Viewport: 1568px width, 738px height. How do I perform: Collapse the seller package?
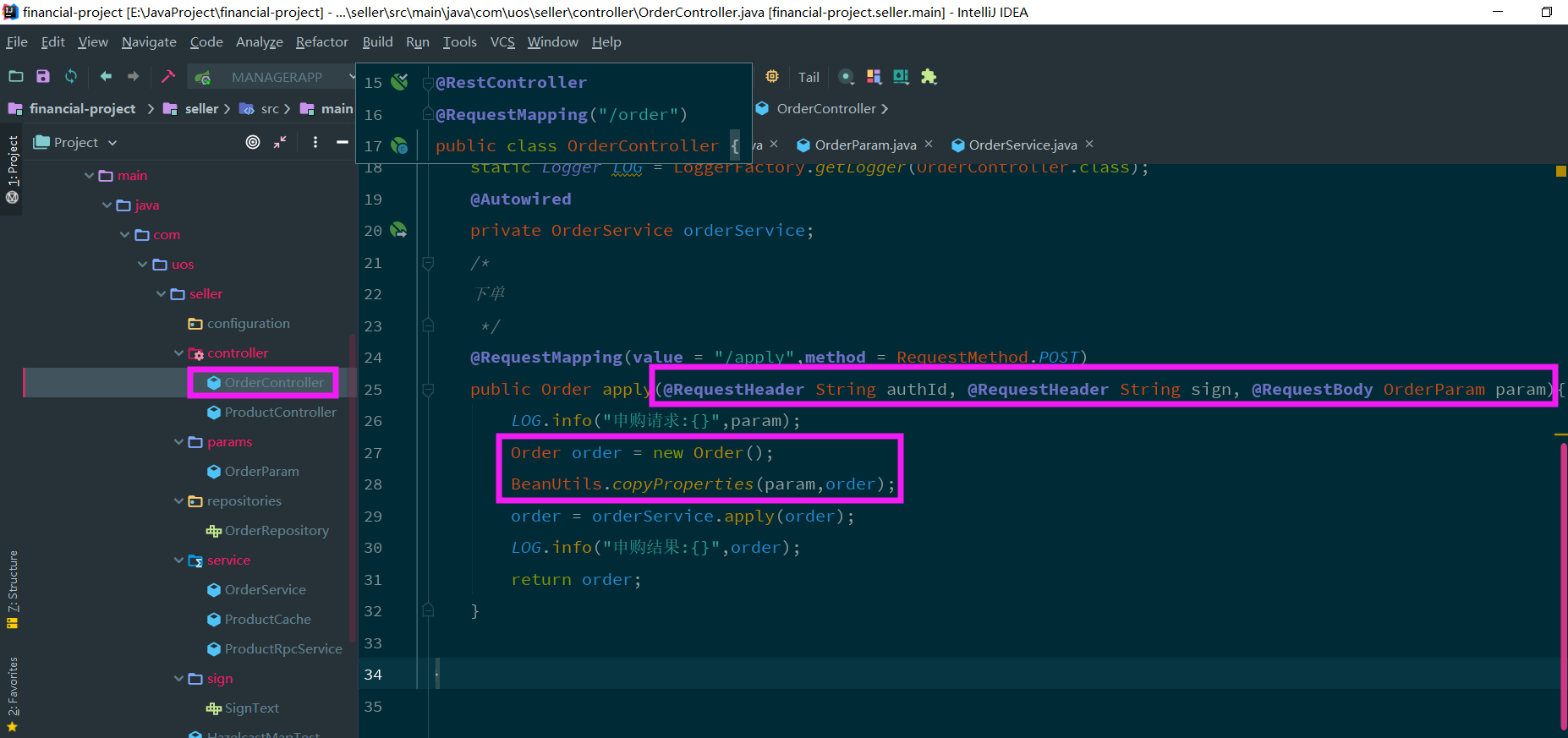[x=162, y=293]
